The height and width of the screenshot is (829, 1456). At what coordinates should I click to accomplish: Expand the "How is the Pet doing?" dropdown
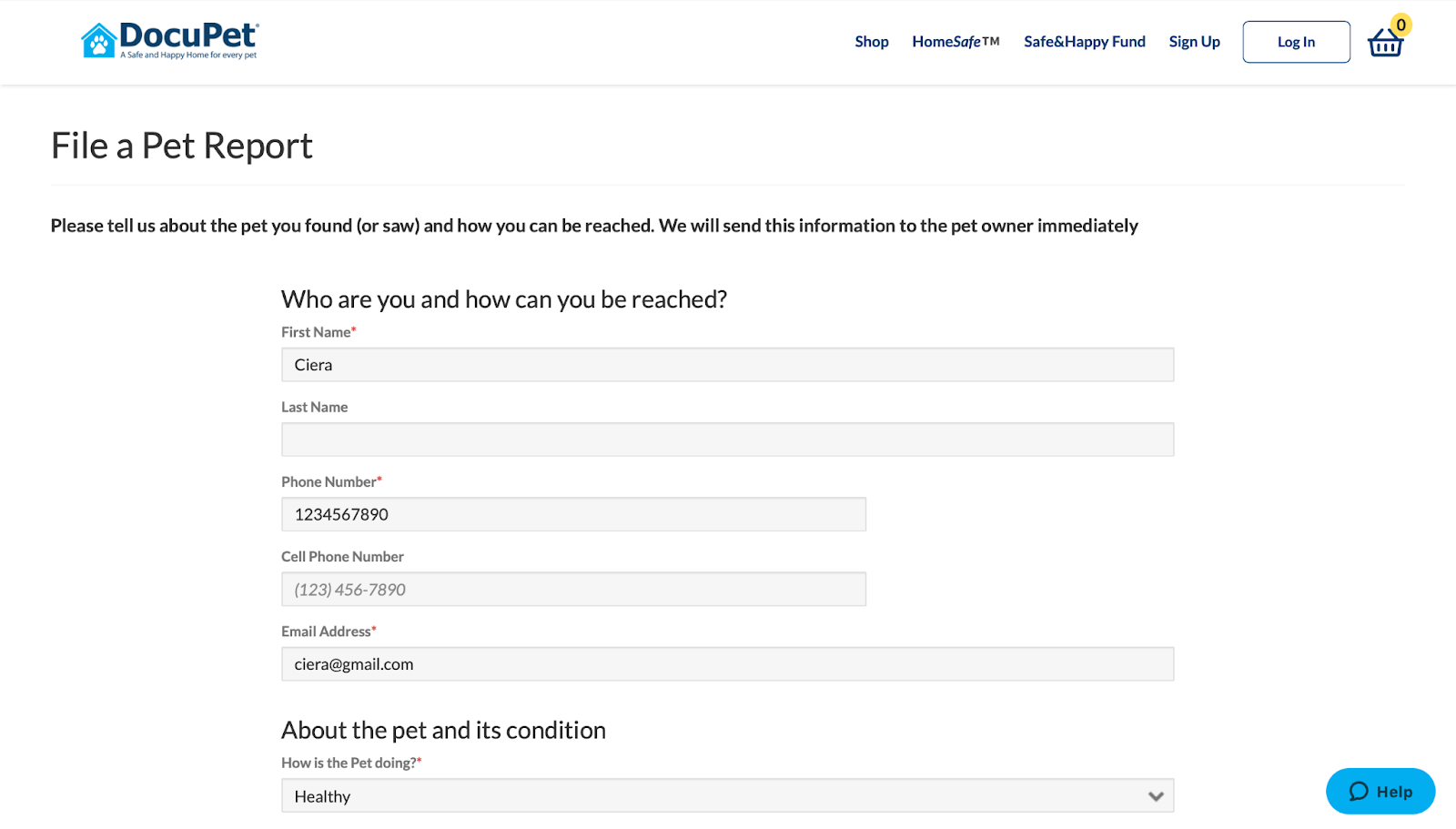pos(727,795)
